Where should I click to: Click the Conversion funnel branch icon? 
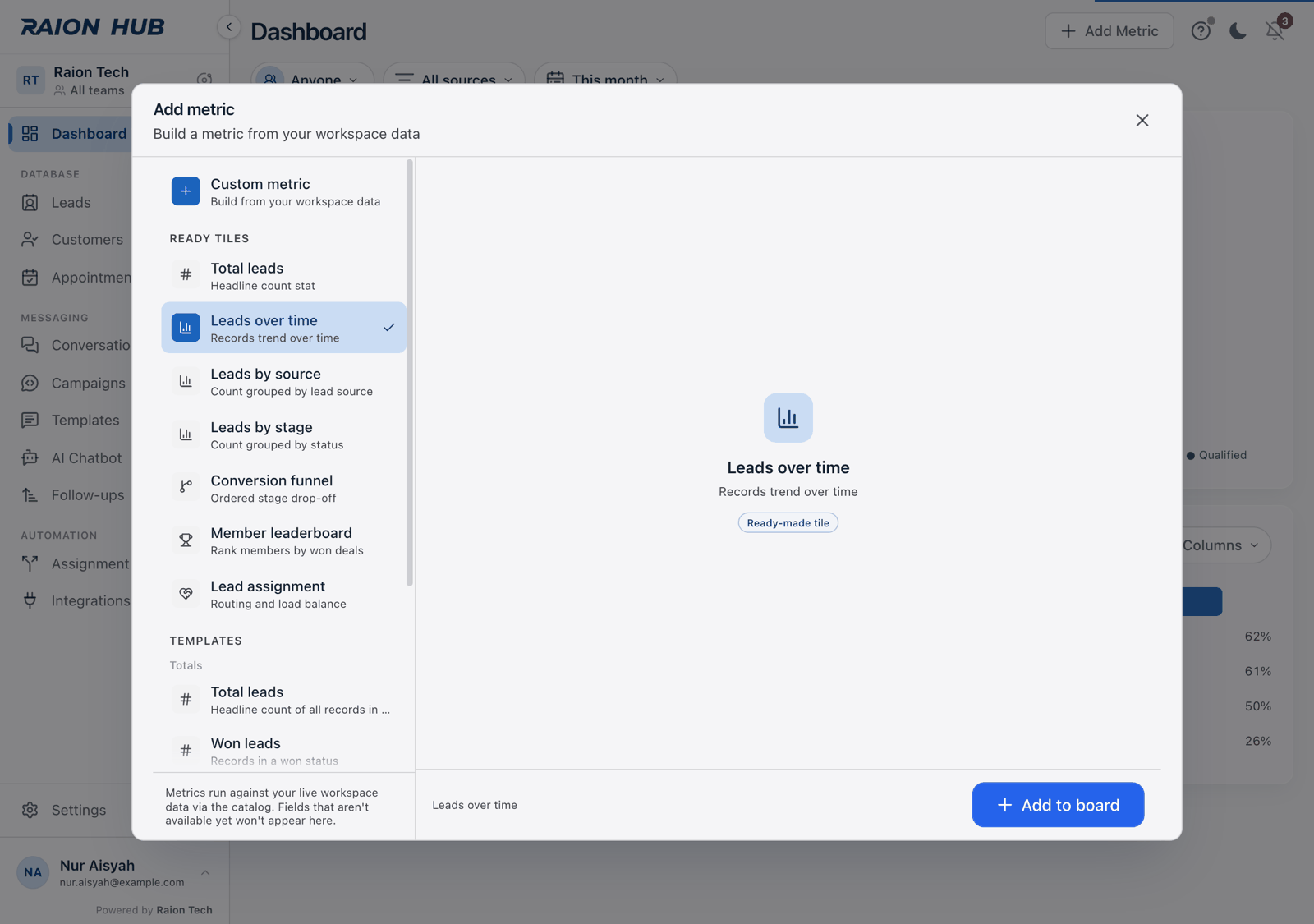186,487
